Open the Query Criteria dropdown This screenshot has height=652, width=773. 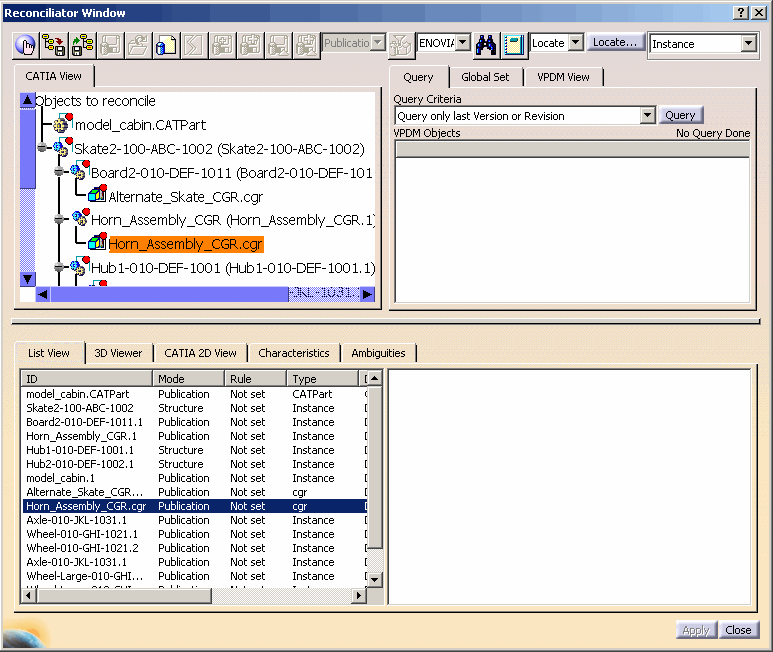pyautogui.click(x=646, y=116)
